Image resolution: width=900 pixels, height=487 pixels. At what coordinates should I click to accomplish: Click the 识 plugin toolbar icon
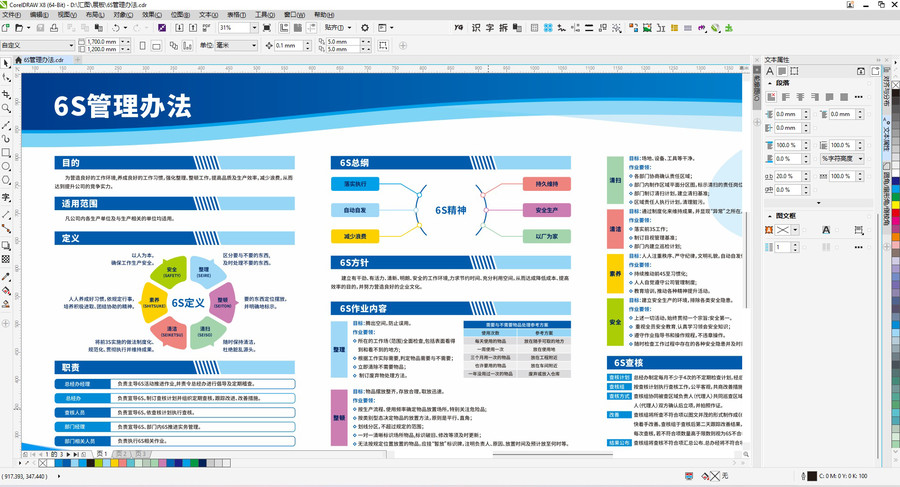click(476, 28)
